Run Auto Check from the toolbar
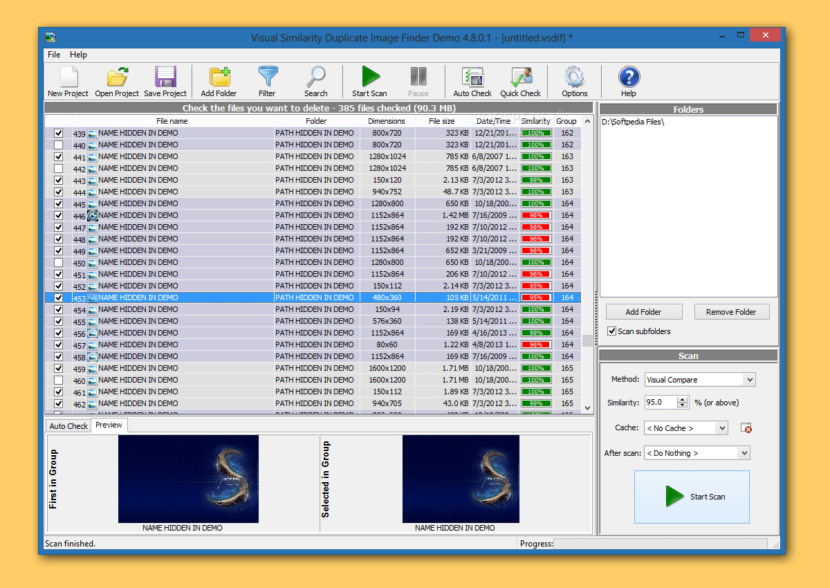This screenshot has height=588, width=830. pos(472,80)
